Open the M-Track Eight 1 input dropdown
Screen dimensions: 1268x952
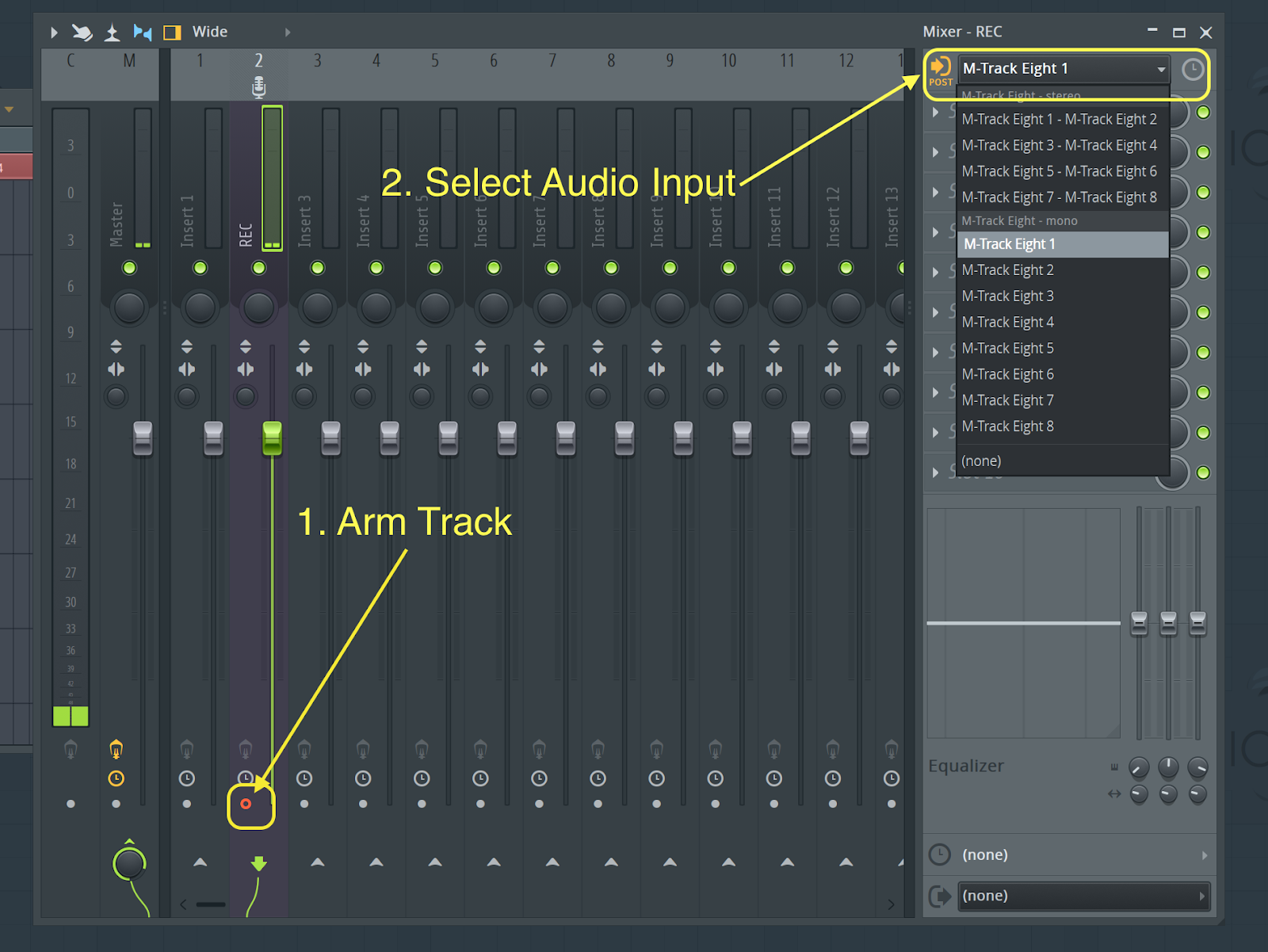click(1064, 69)
